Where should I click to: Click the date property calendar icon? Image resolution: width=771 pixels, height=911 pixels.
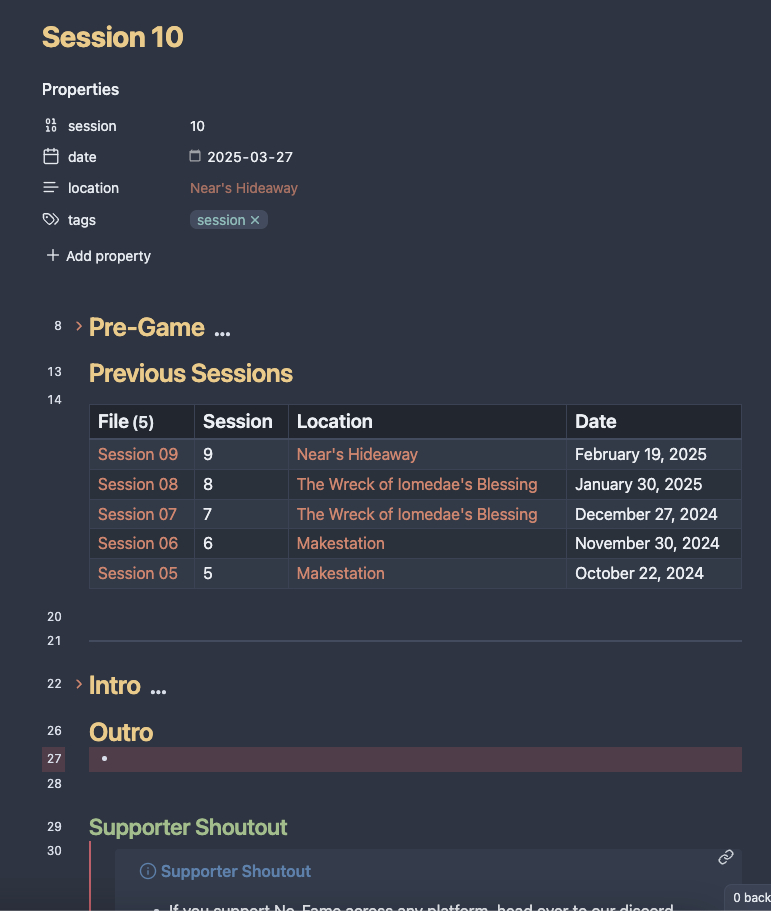click(x=51, y=157)
